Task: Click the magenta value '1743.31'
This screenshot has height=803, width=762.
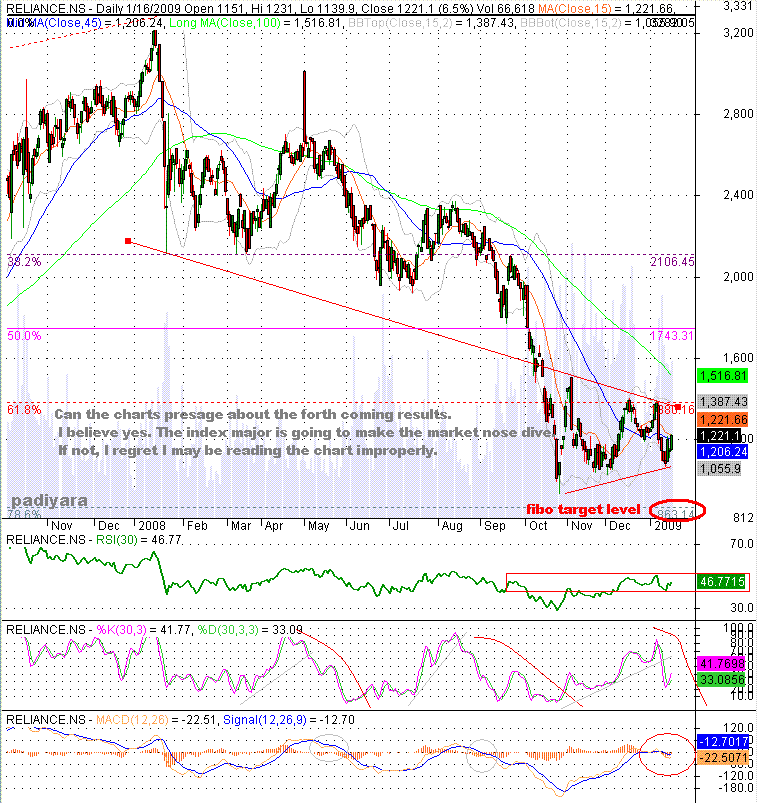Action: [672, 335]
